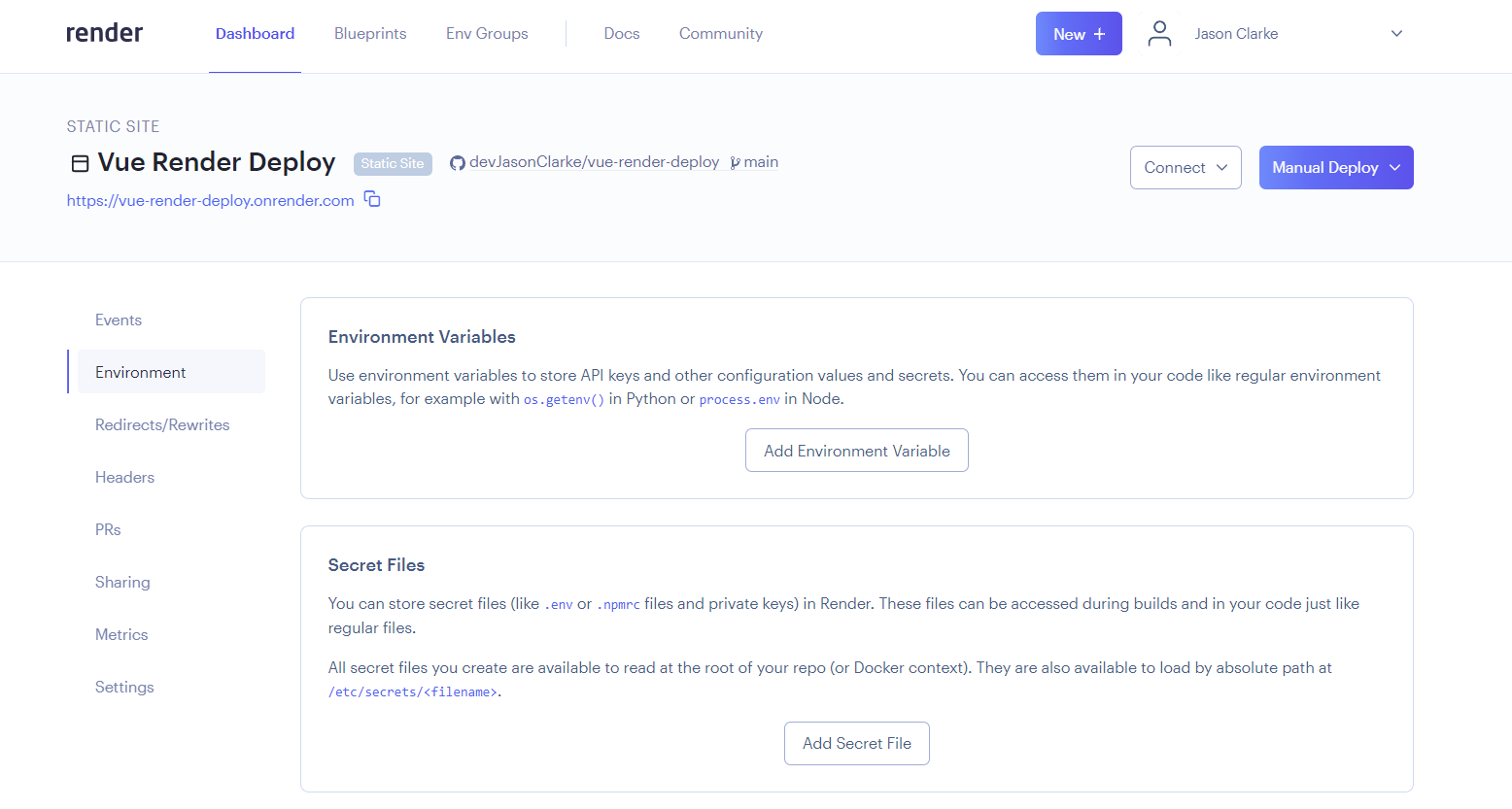
Task: Open the Docs page
Action: click(622, 33)
